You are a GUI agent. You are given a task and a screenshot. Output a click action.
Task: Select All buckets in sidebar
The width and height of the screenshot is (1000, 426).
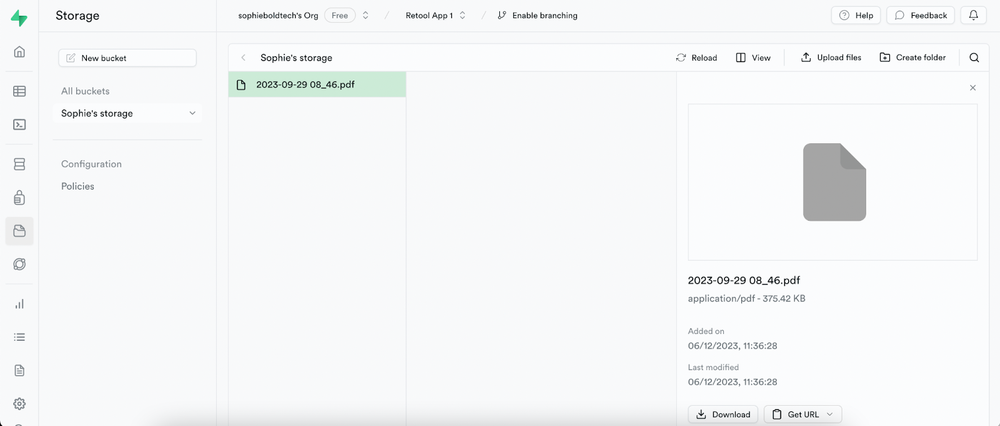pos(85,91)
